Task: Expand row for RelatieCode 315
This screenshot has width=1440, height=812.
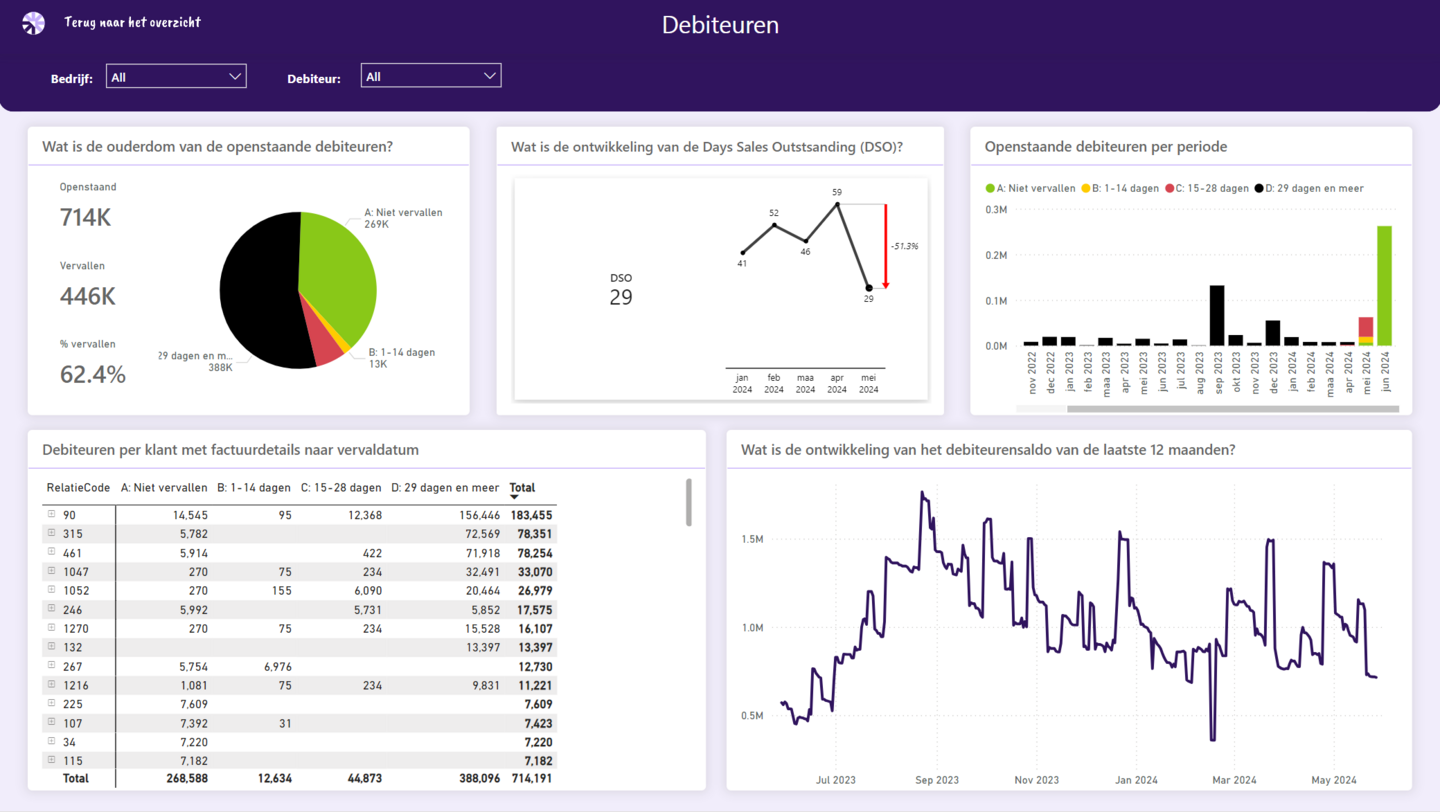Action: [x=52, y=534]
